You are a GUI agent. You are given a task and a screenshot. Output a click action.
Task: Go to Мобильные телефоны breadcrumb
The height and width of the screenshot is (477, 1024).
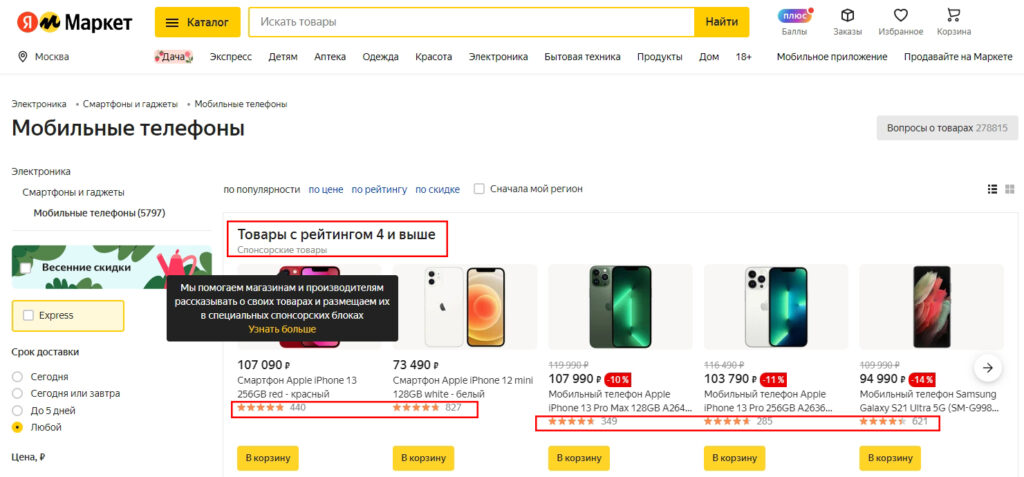pos(241,104)
